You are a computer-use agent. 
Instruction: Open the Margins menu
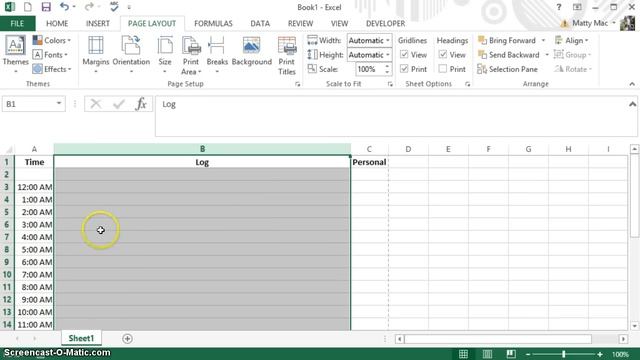click(96, 55)
